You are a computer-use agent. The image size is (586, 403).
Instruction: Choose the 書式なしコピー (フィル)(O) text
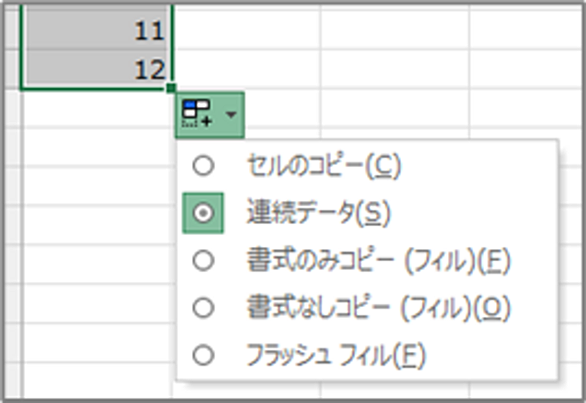tap(378, 308)
